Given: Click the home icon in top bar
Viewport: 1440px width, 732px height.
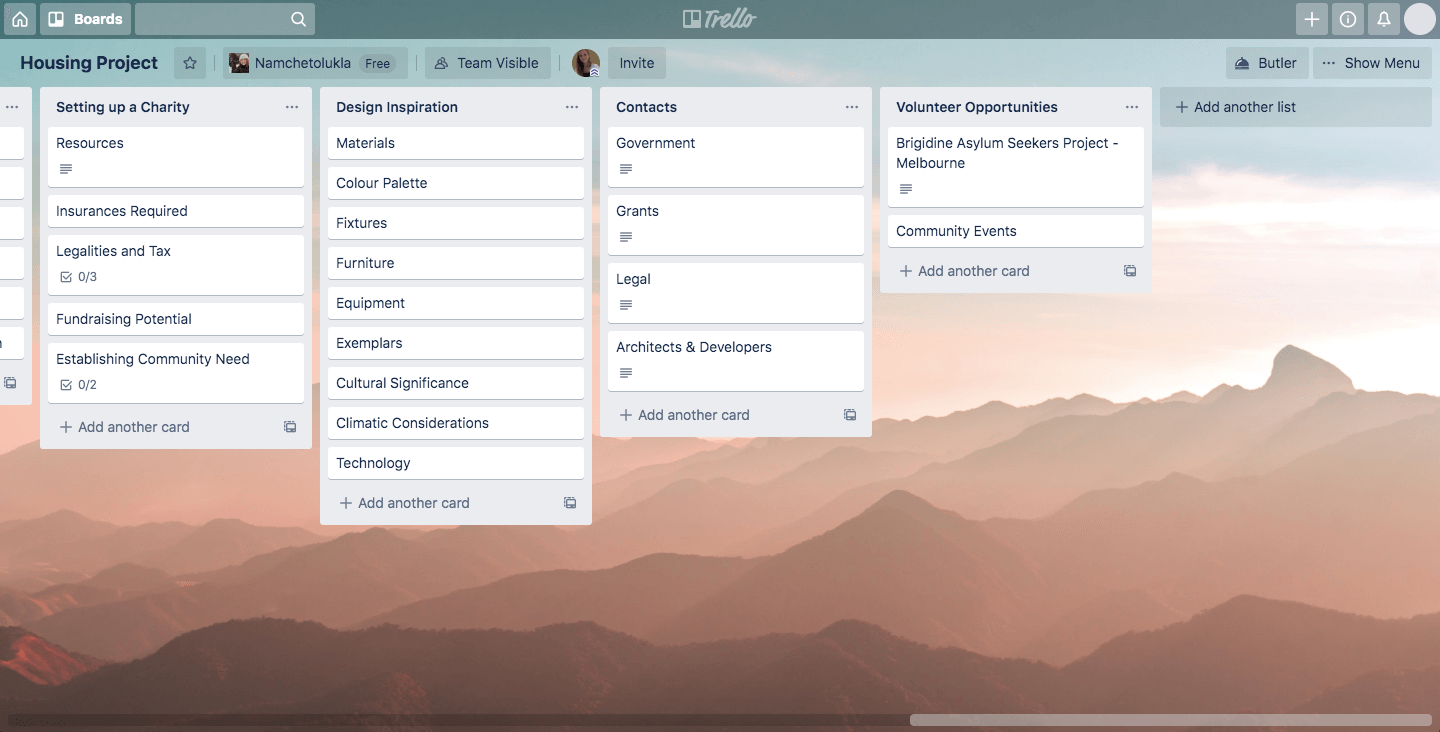Looking at the screenshot, I should tap(20, 19).
